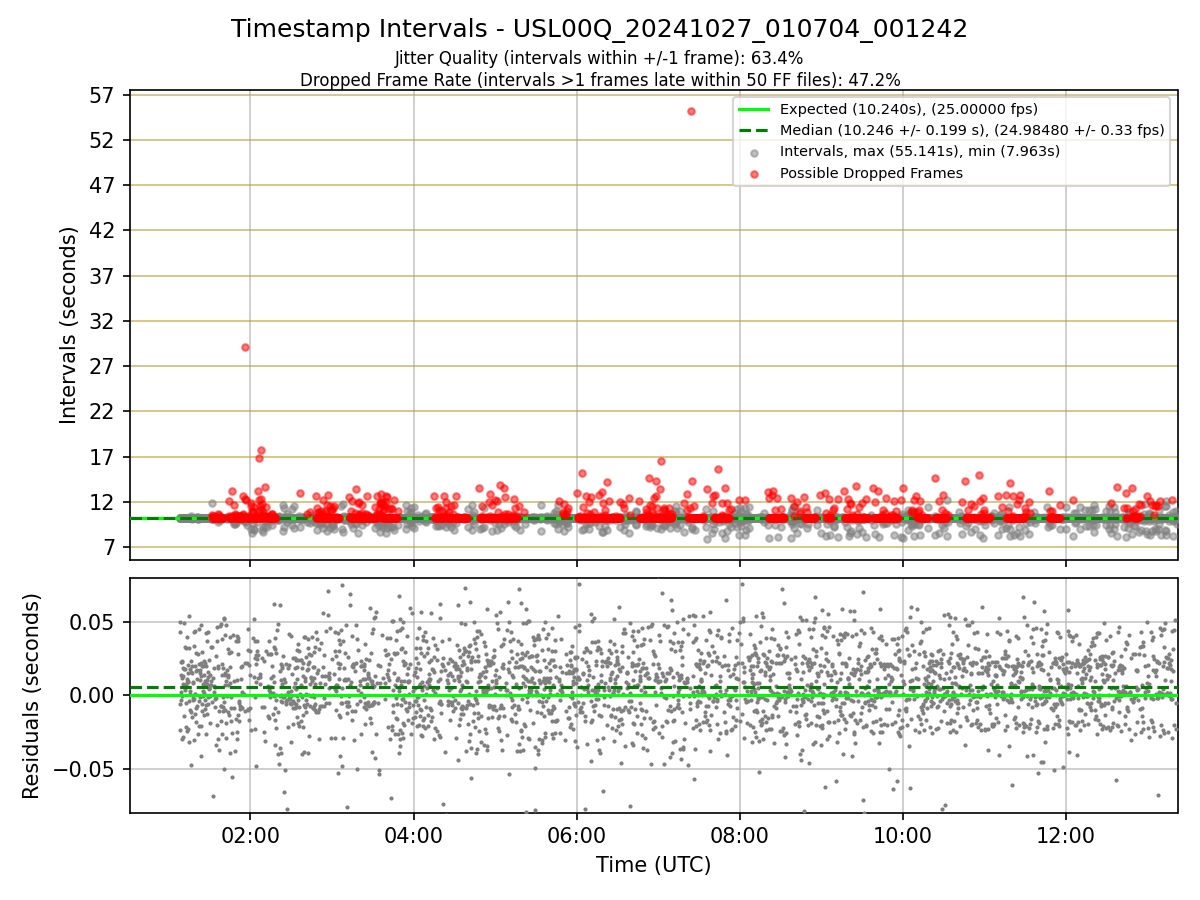The image size is (1200, 900).
Task: Click the legend entry 'Expected (10.240s), (25.00000 fps)'
Action: [909, 109]
